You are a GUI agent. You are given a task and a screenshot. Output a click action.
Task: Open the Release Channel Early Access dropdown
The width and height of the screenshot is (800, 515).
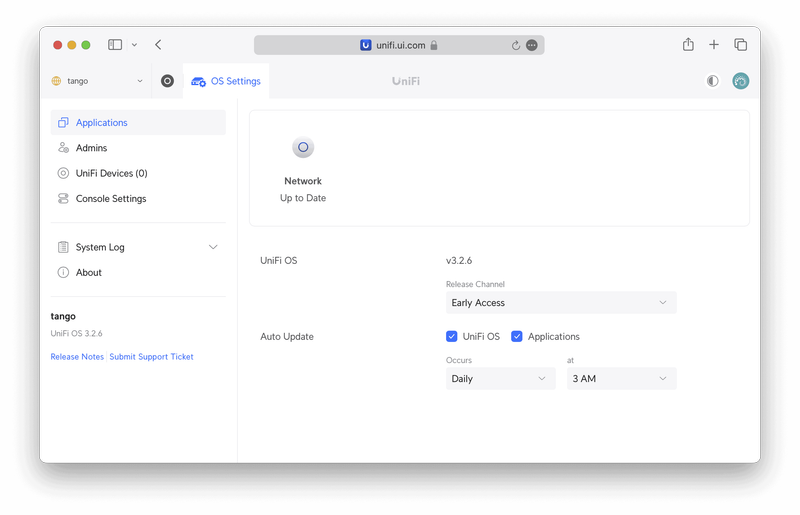(x=560, y=303)
